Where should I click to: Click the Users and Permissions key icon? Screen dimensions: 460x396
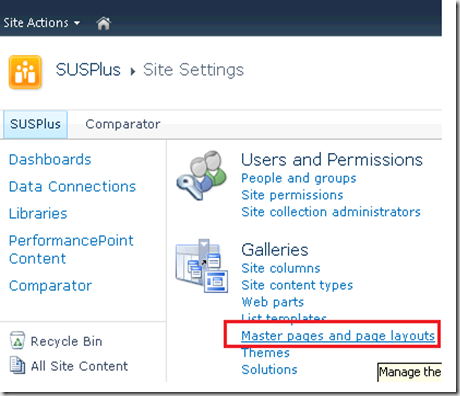point(201,175)
